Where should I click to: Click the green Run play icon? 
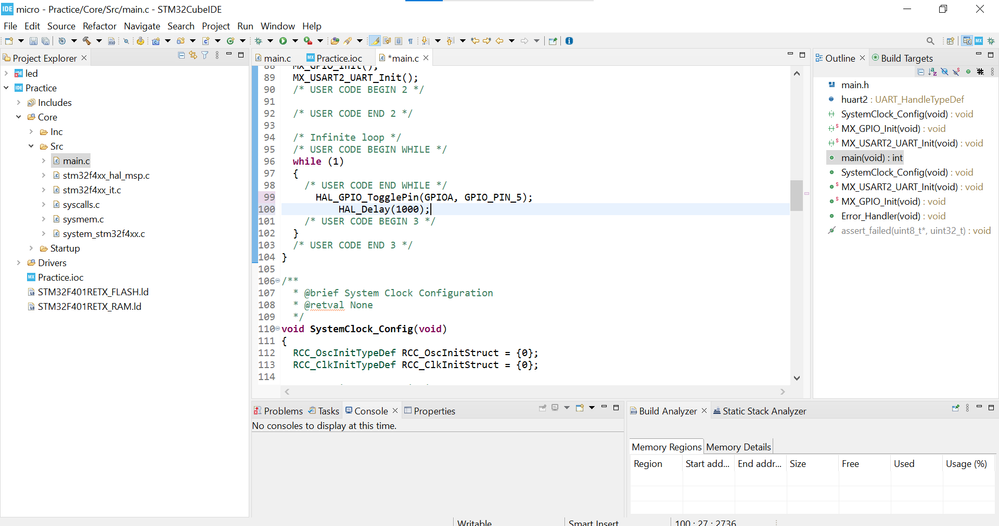283,41
